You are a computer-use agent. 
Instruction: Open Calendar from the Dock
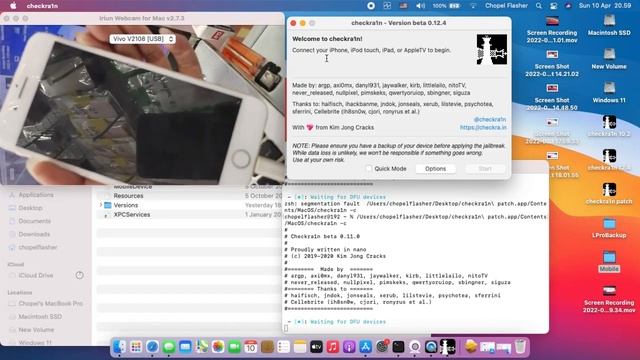pos(251,347)
